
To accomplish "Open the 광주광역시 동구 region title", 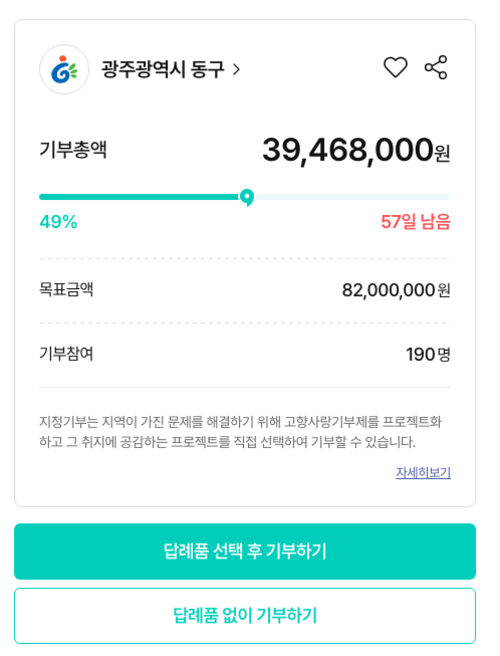I will tap(163, 69).
